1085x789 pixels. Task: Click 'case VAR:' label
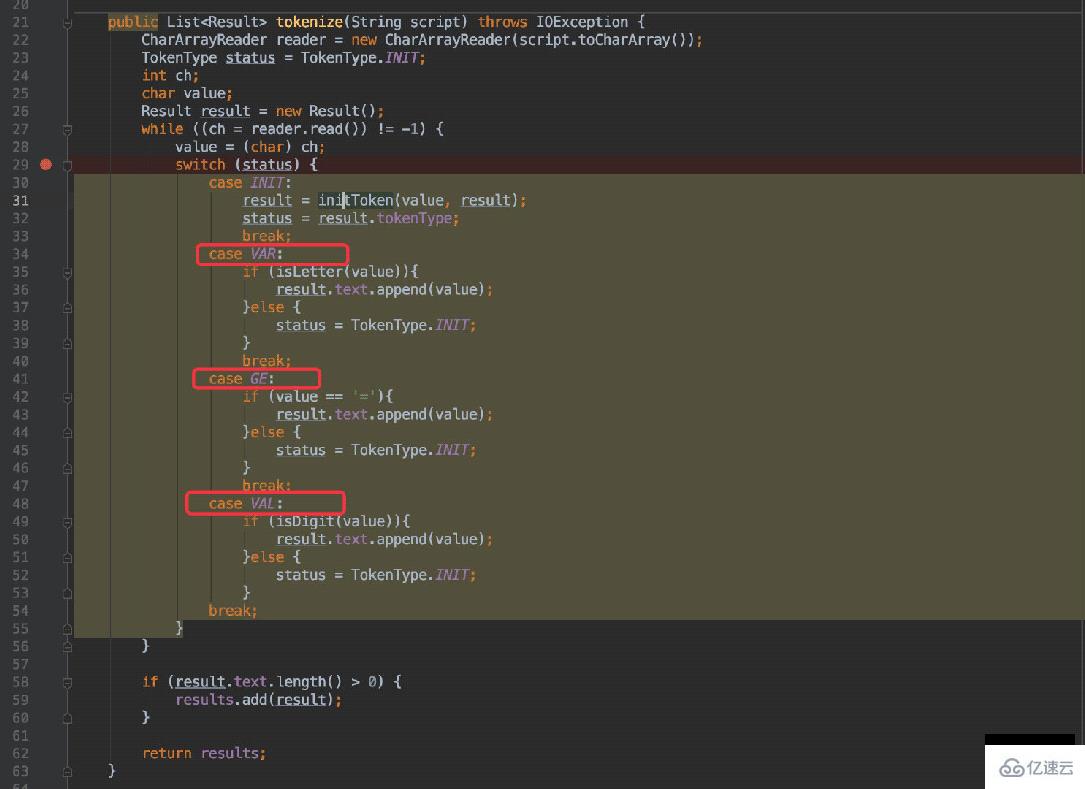(x=246, y=254)
